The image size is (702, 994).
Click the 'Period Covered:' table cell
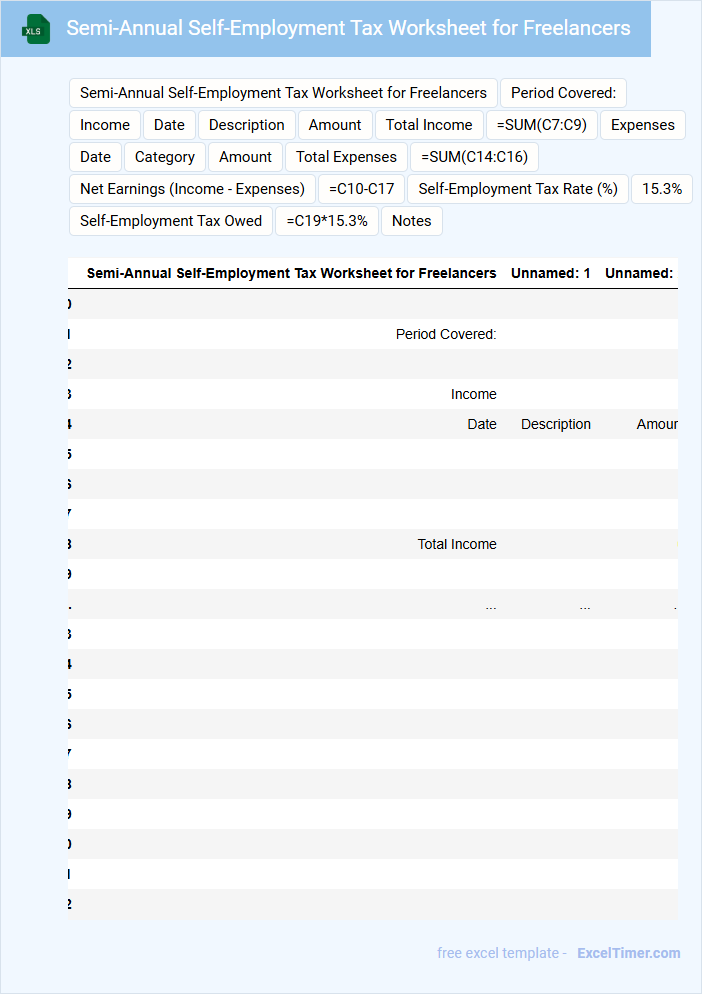pyautogui.click(x=446, y=334)
